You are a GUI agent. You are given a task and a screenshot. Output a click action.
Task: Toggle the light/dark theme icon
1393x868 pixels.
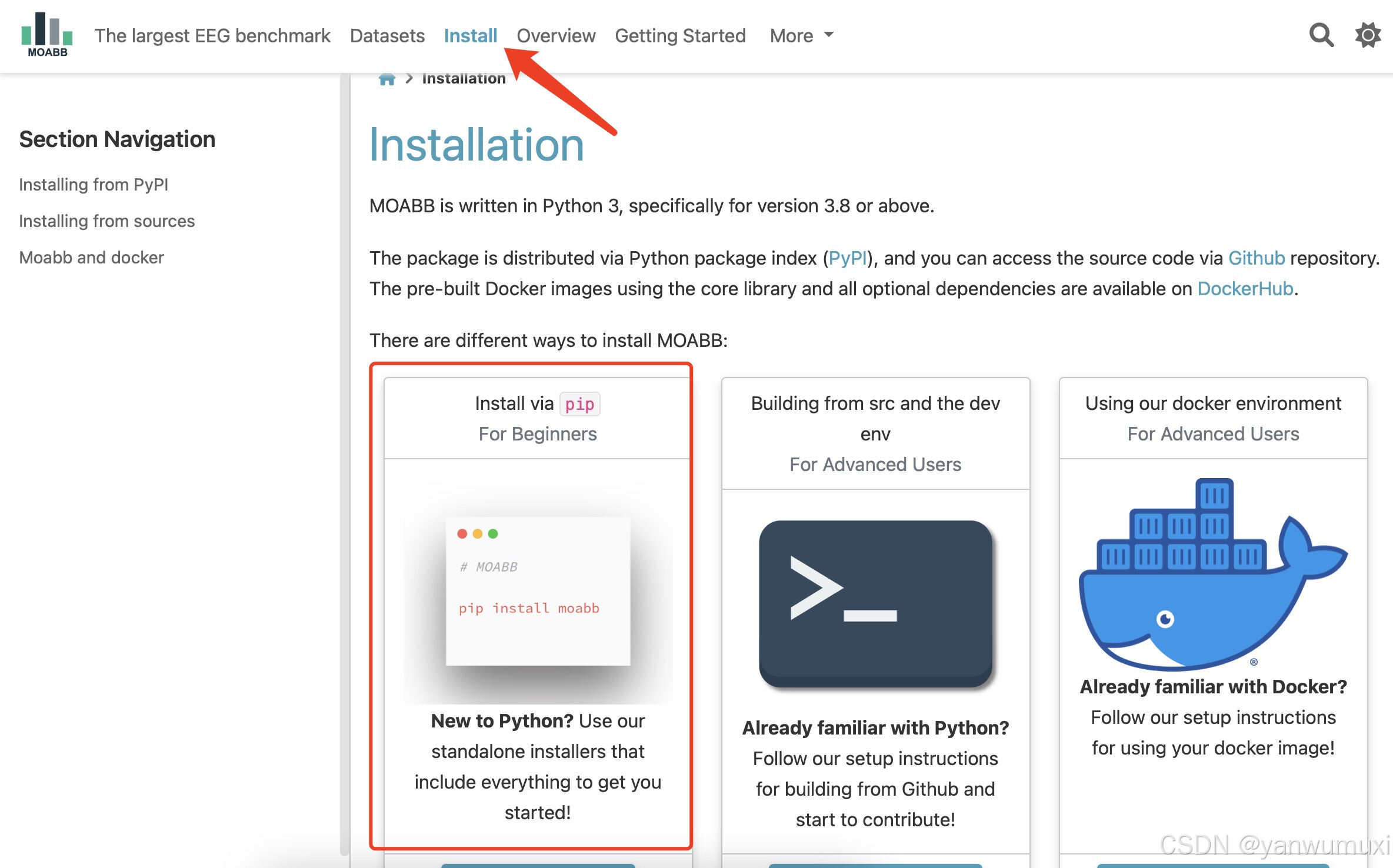pyautogui.click(x=1368, y=35)
